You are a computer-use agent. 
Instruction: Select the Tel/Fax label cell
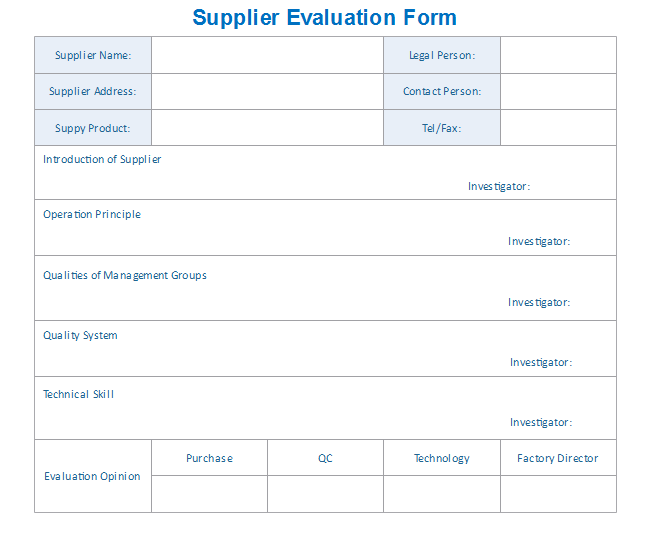coord(441,128)
